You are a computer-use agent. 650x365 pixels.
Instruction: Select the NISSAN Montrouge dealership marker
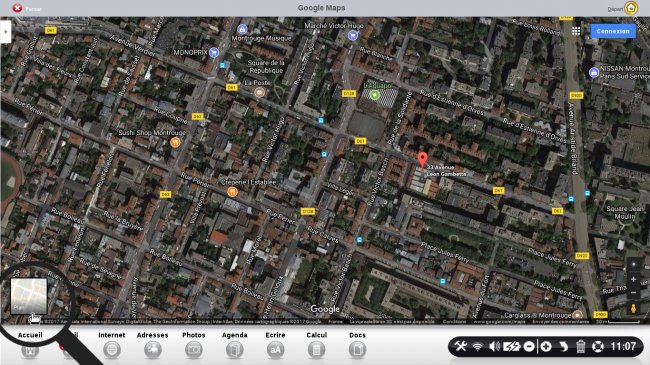click(594, 72)
